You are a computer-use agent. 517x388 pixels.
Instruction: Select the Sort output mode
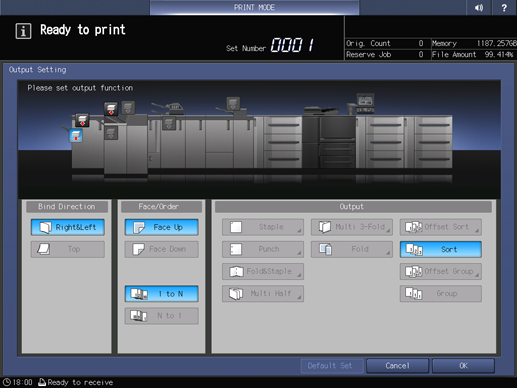pyautogui.click(x=441, y=249)
